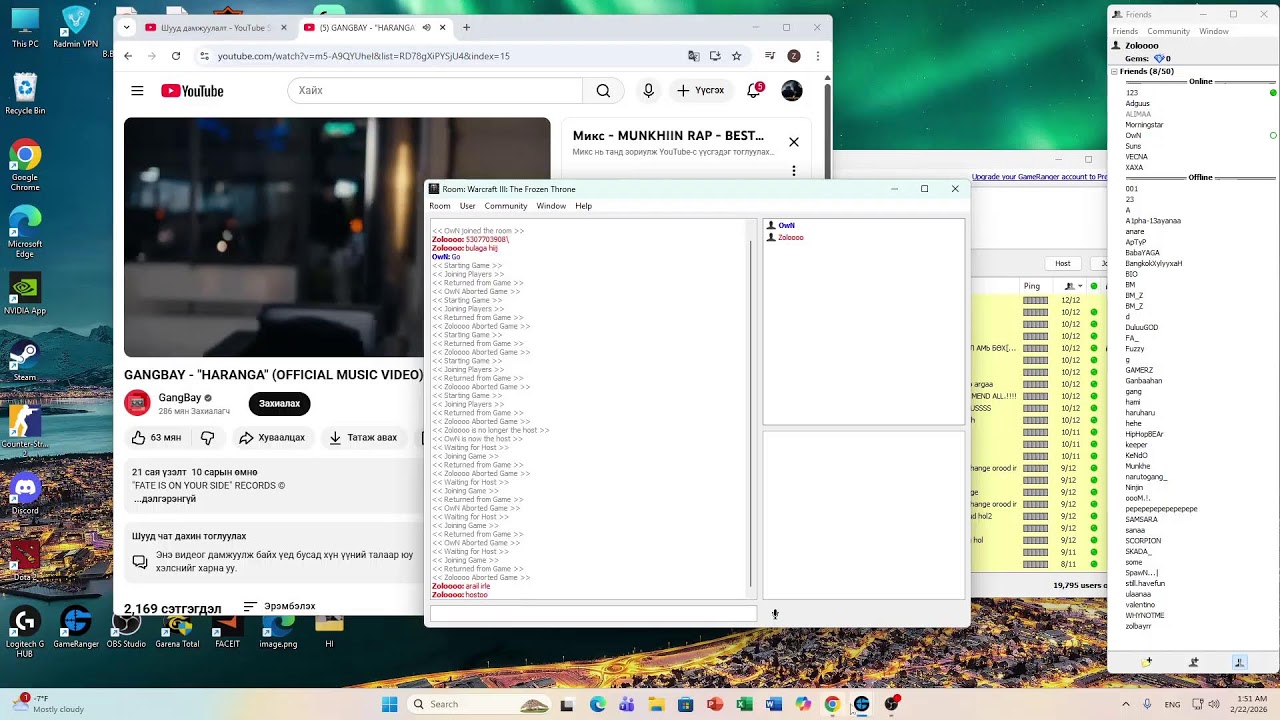Open Chrome tab search dropdown
The image size is (1280, 720).
pos(126,28)
